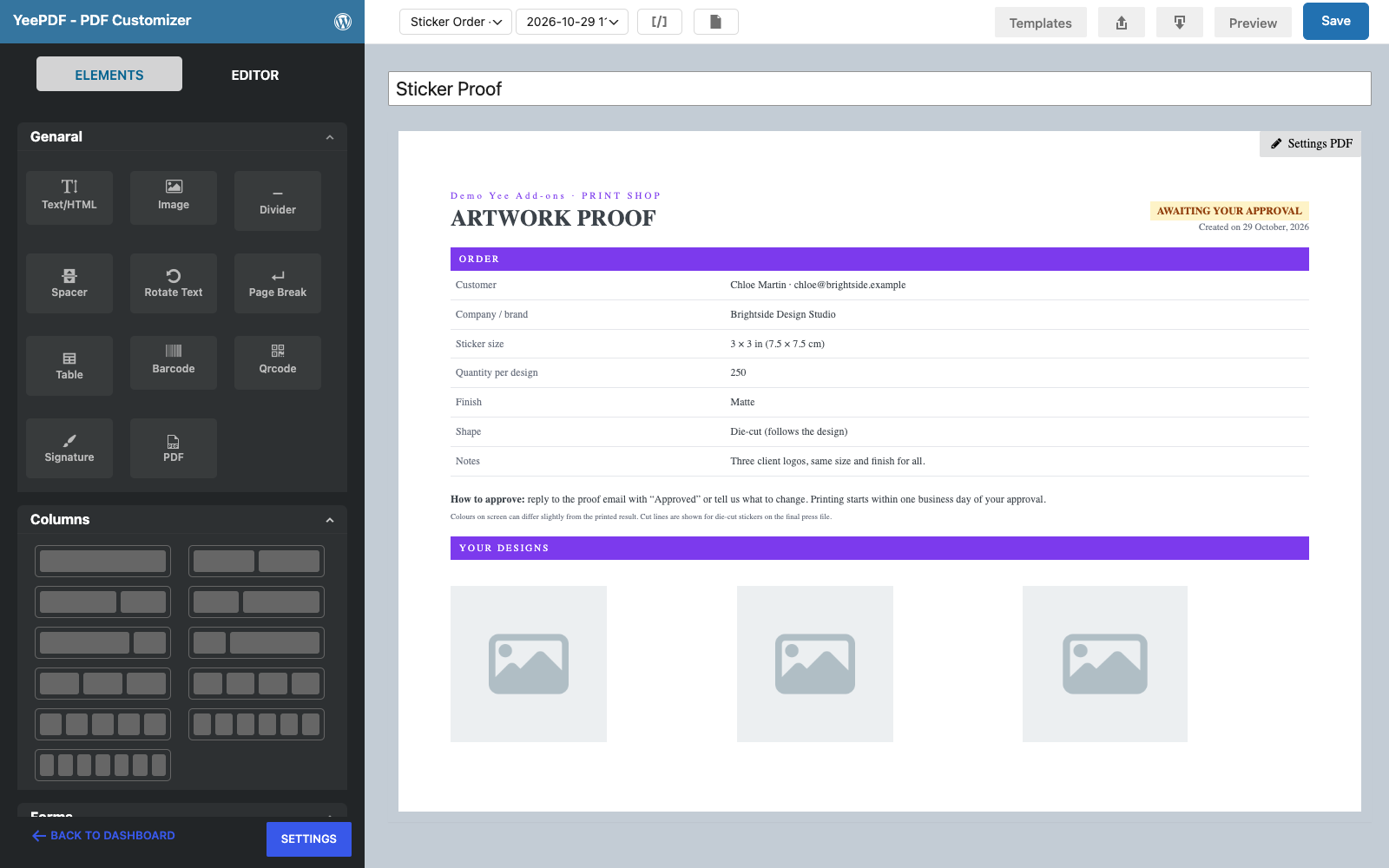Image resolution: width=1389 pixels, height=868 pixels.
Task: Add an Image element
Action: click(x=174, y=197)
